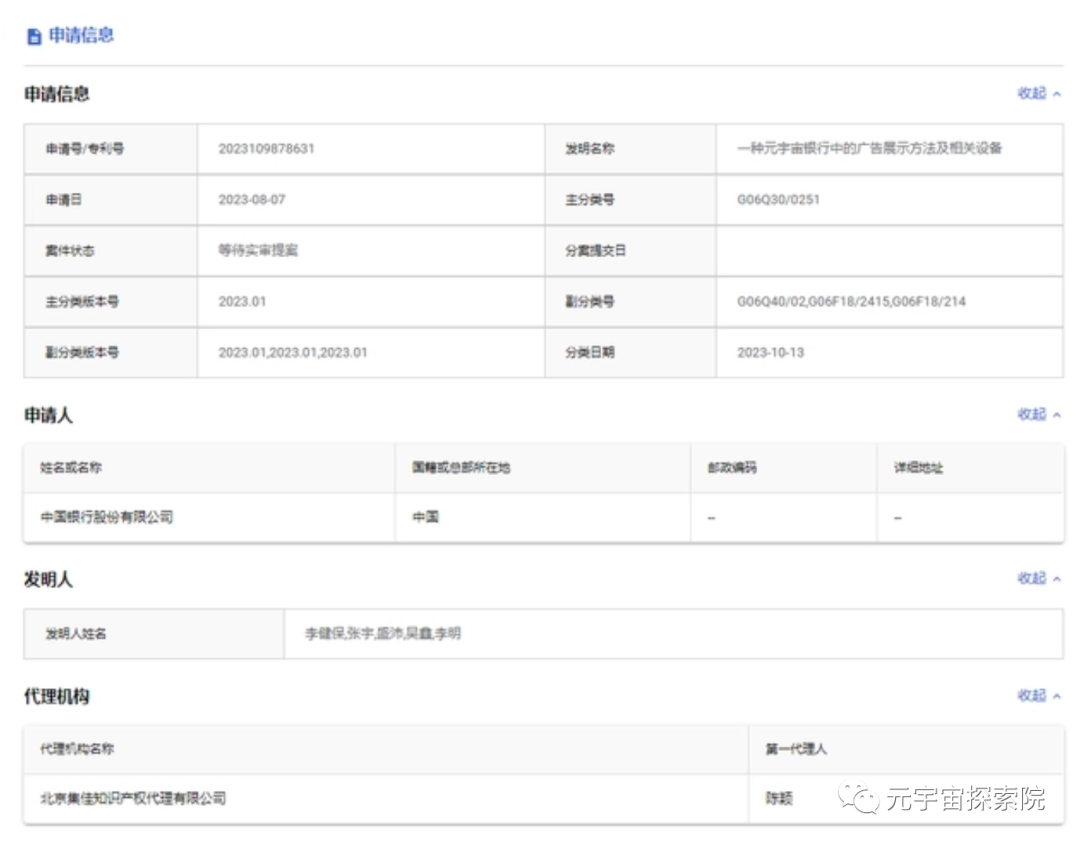Select application number 2023109878631
The image size is (1080, 845).
pyautogui.click(x=266, y=149)
